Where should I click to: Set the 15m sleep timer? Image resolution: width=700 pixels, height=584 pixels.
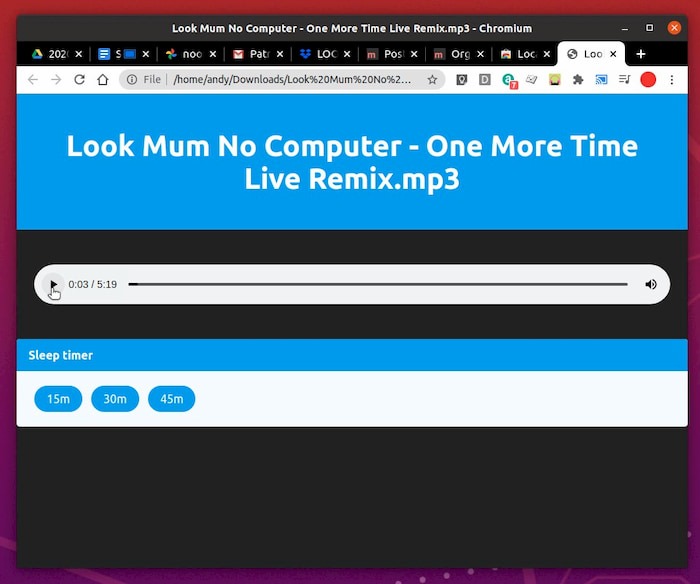(x=58, y=399)
